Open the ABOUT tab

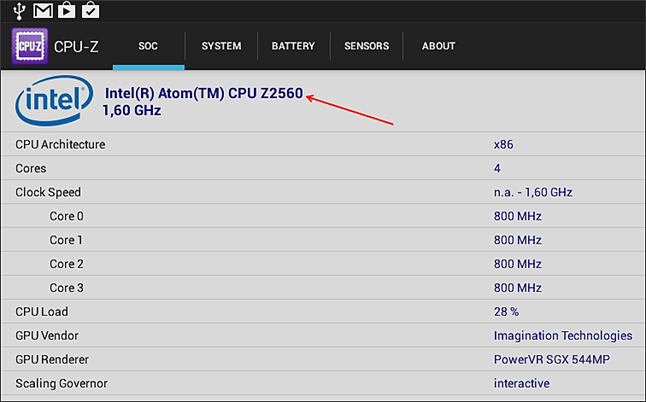438,46
